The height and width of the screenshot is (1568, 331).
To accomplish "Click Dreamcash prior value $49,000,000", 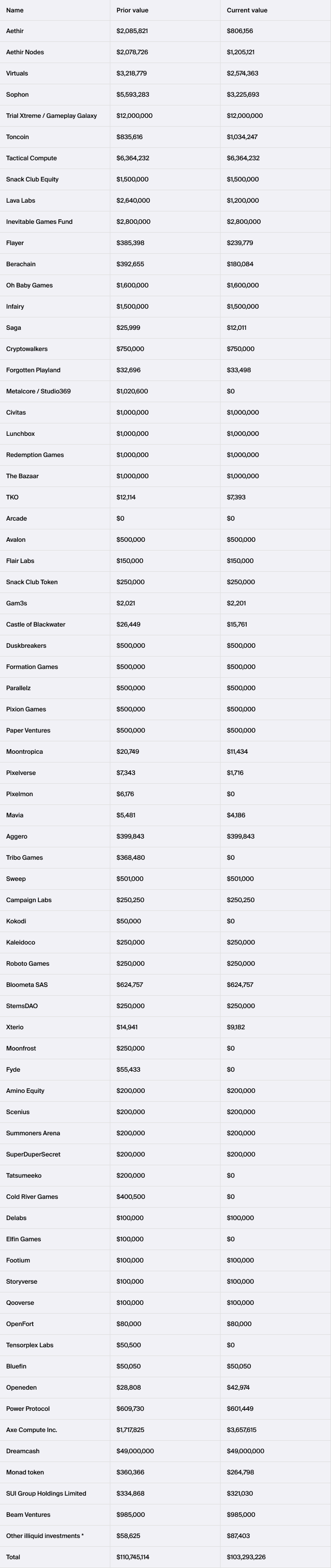I will (x=135, y=1451).
